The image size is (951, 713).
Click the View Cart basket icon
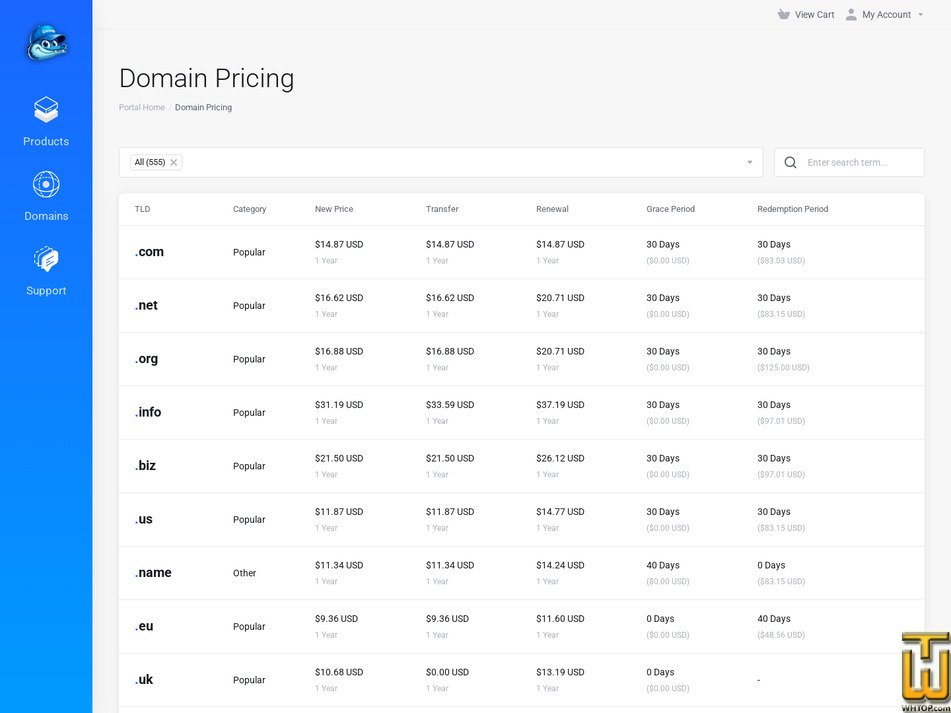pyautogui.click(x=783, y=15)
